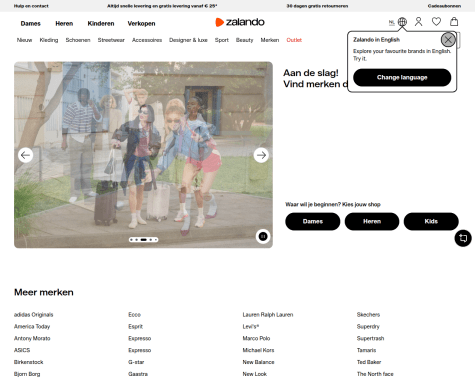Open the adidas Originals brand link

point(33,315)
